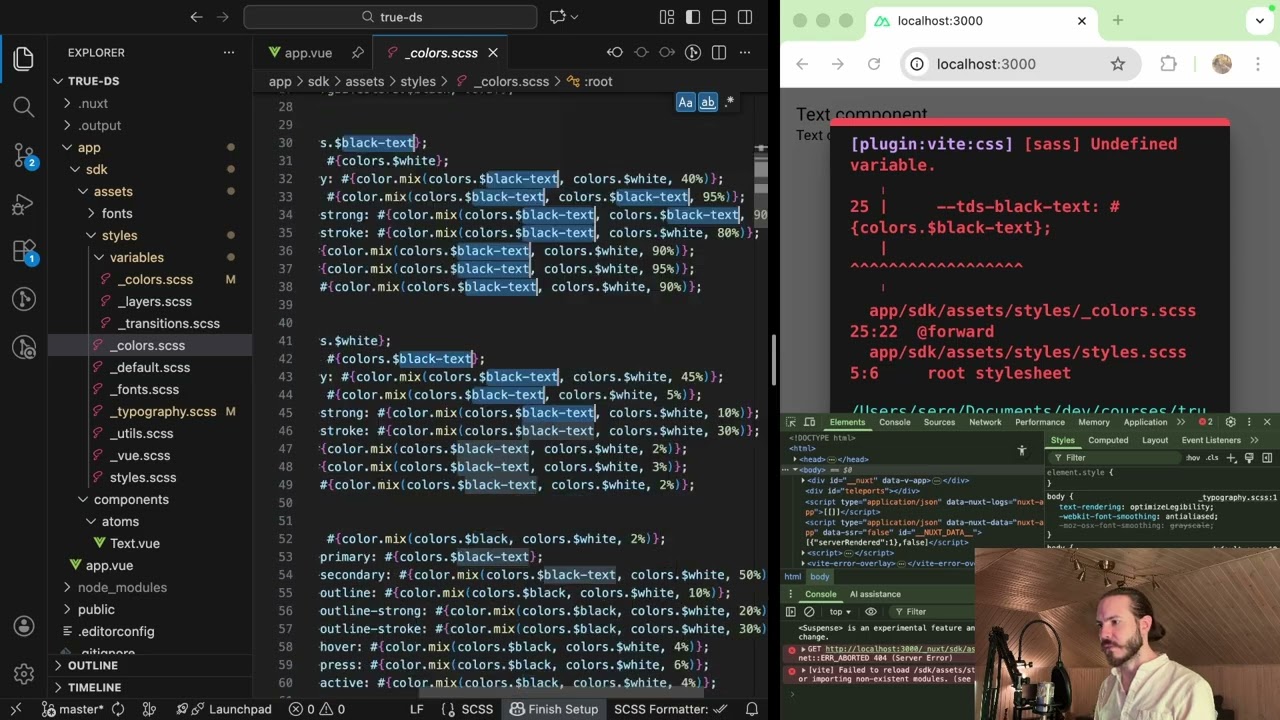The width and height of the screenshot is (1280, 720).
Task: Open Customize Layout icon in title bar
Action: point(667,17)
